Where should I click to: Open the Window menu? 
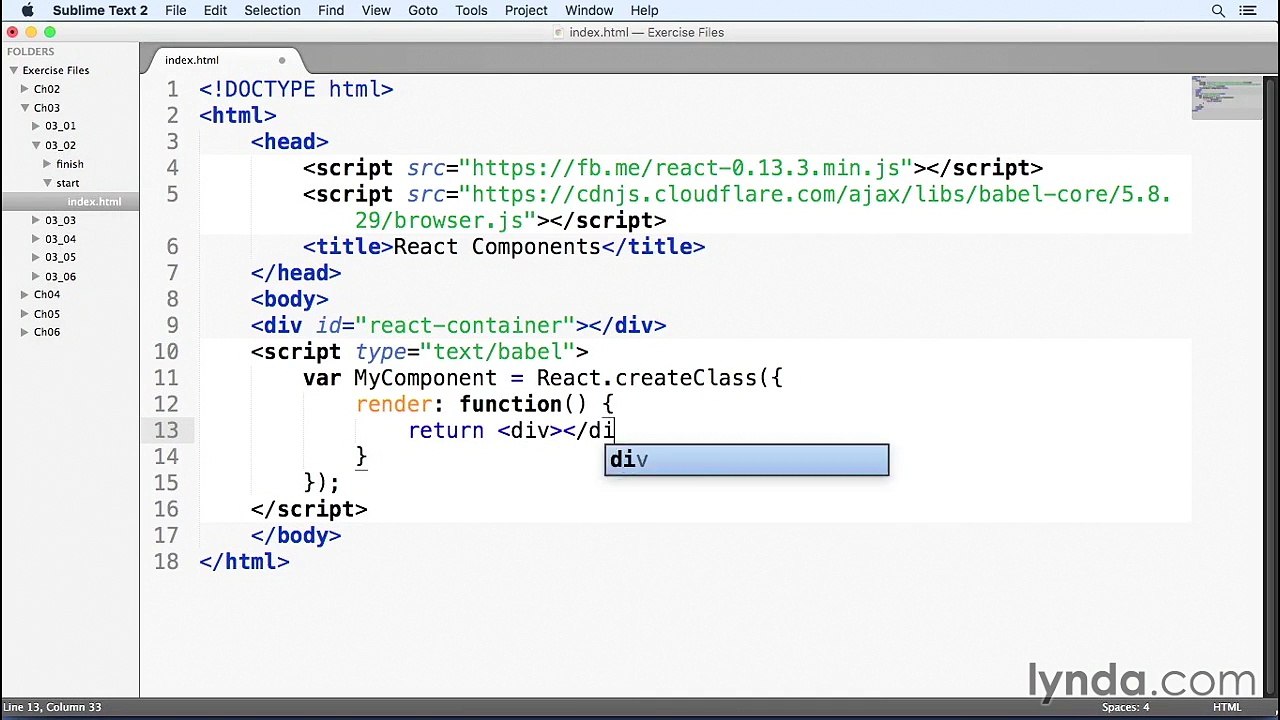(x=589, y=10)
